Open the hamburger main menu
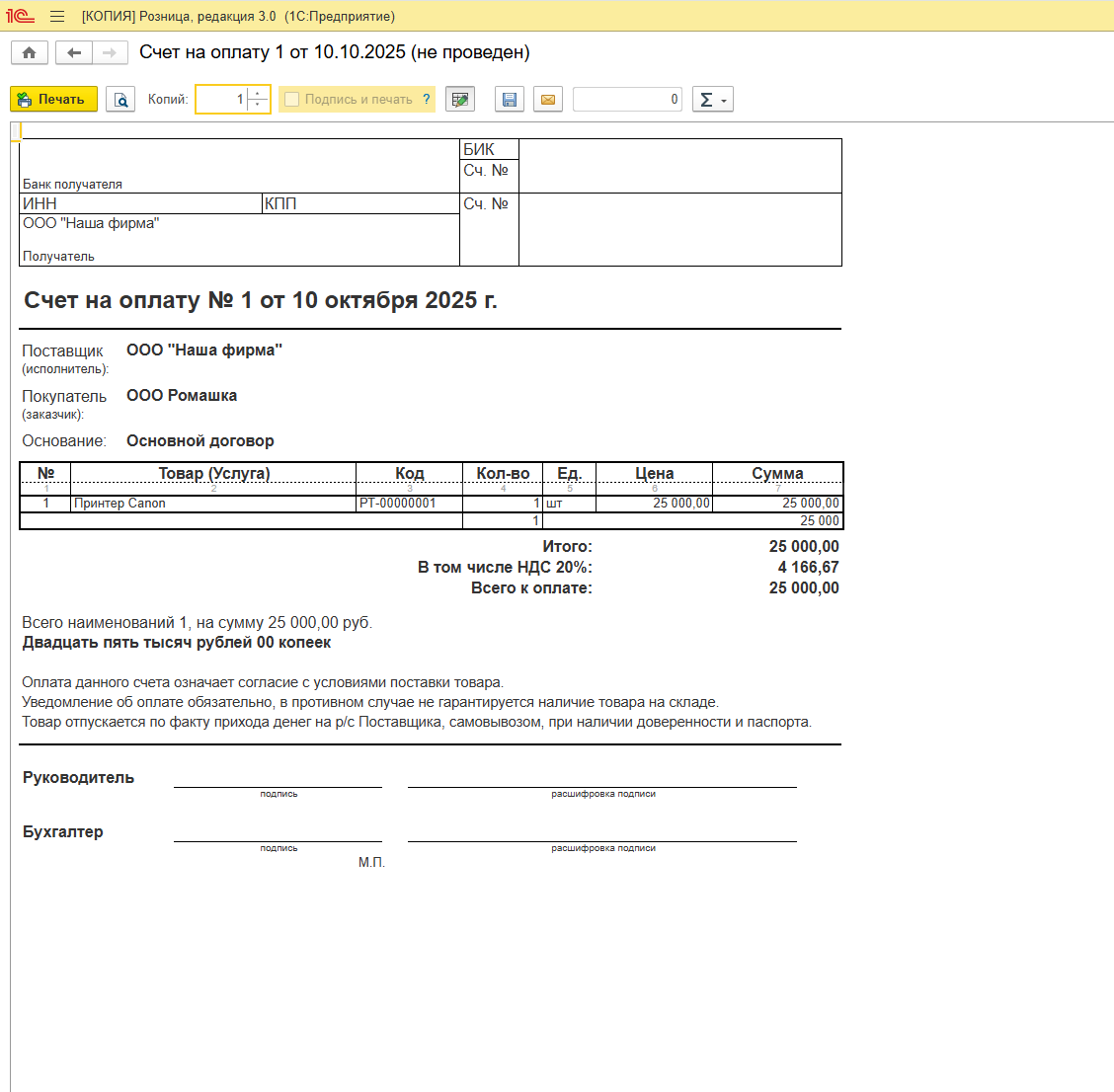Image resolution: width=1114 pixels, height=1092 pixels. (x=57, y=17)
